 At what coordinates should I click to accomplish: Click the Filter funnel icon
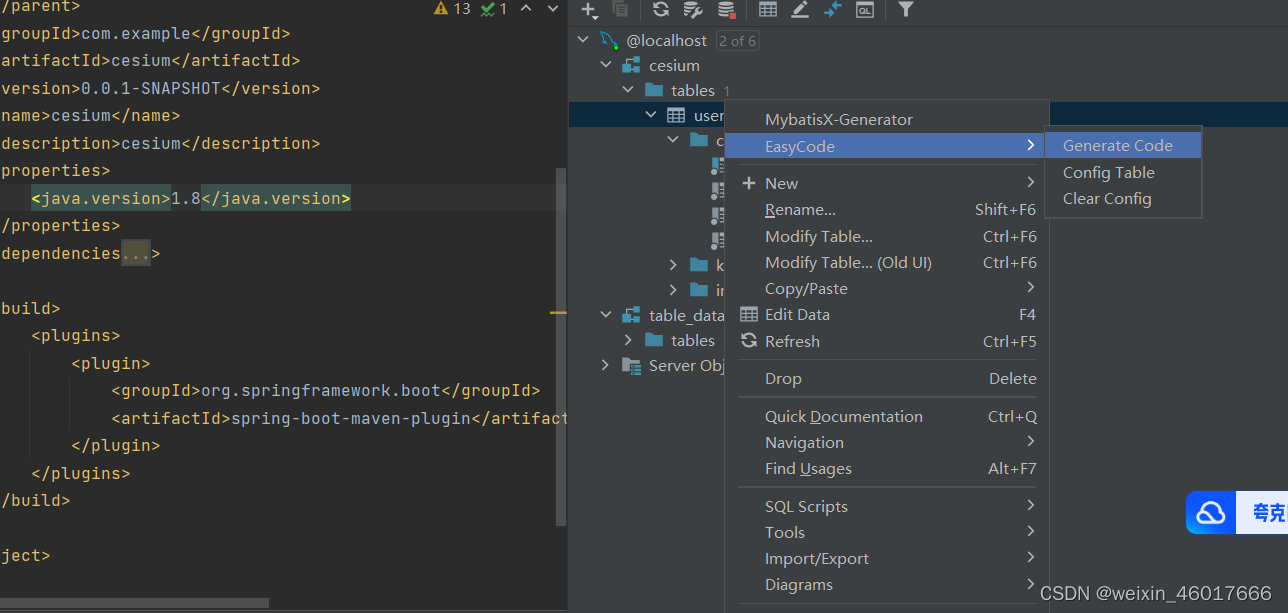[905, 9]
